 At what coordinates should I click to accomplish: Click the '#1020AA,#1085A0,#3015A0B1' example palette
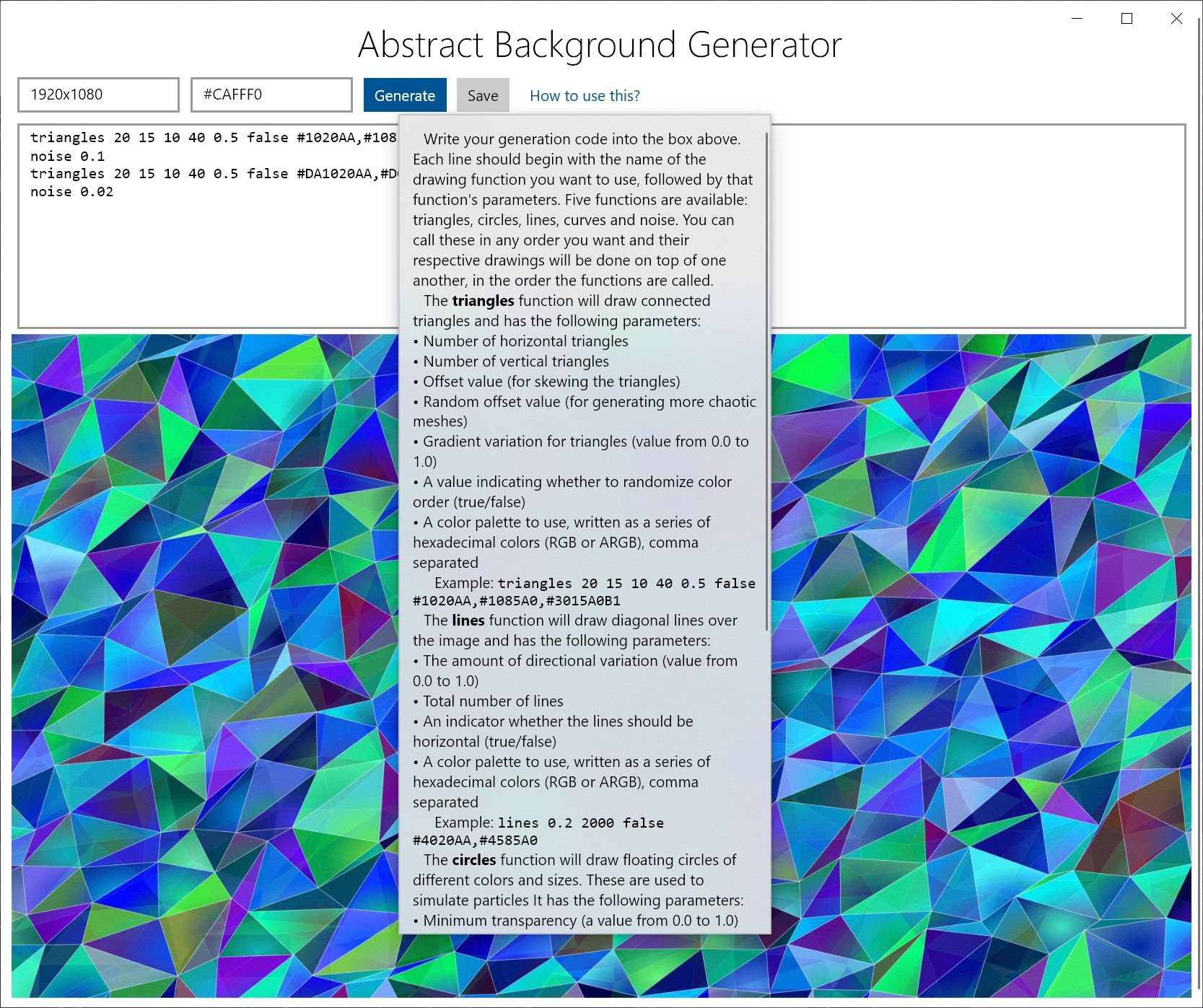click(x=517, y=600)
